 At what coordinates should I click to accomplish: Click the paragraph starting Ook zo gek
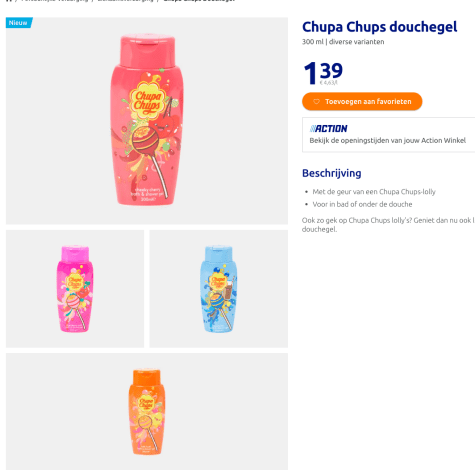pyautogui.click(x=388, y=225)
